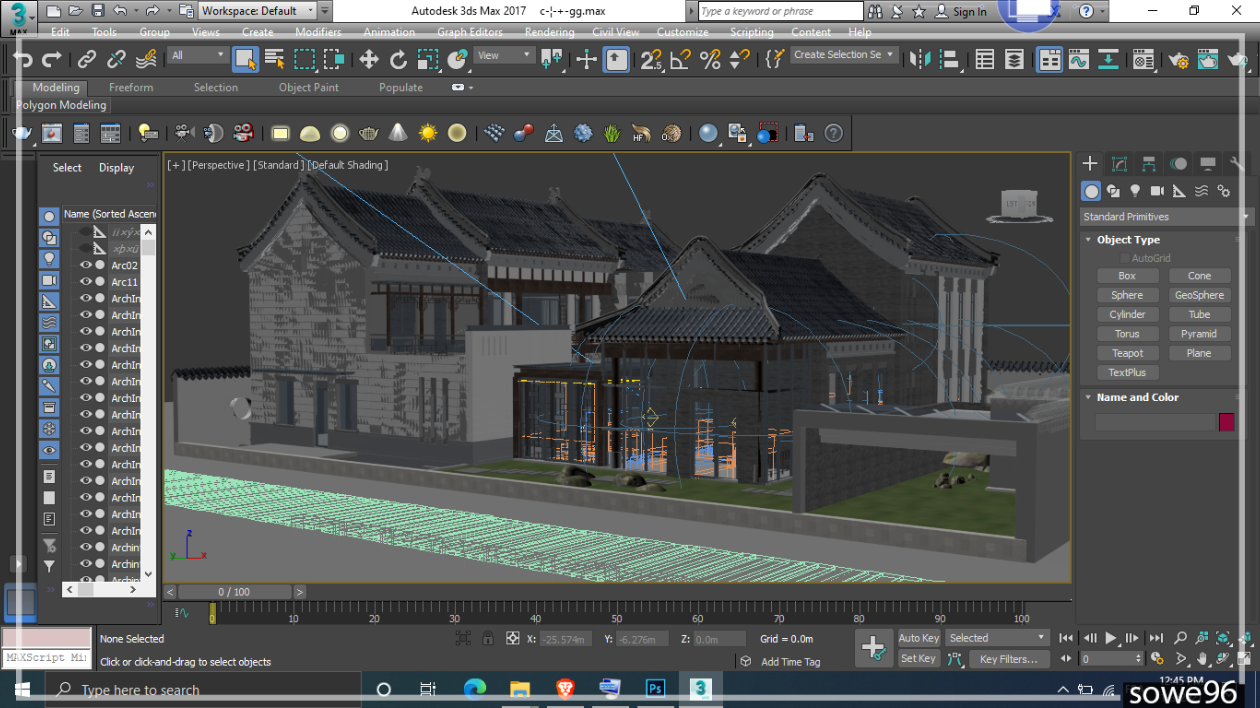Toggle visibility eye of Arc11
The height and width of the screenshot is (708, 1260).
pyautogui.click(x=86, y=282)
